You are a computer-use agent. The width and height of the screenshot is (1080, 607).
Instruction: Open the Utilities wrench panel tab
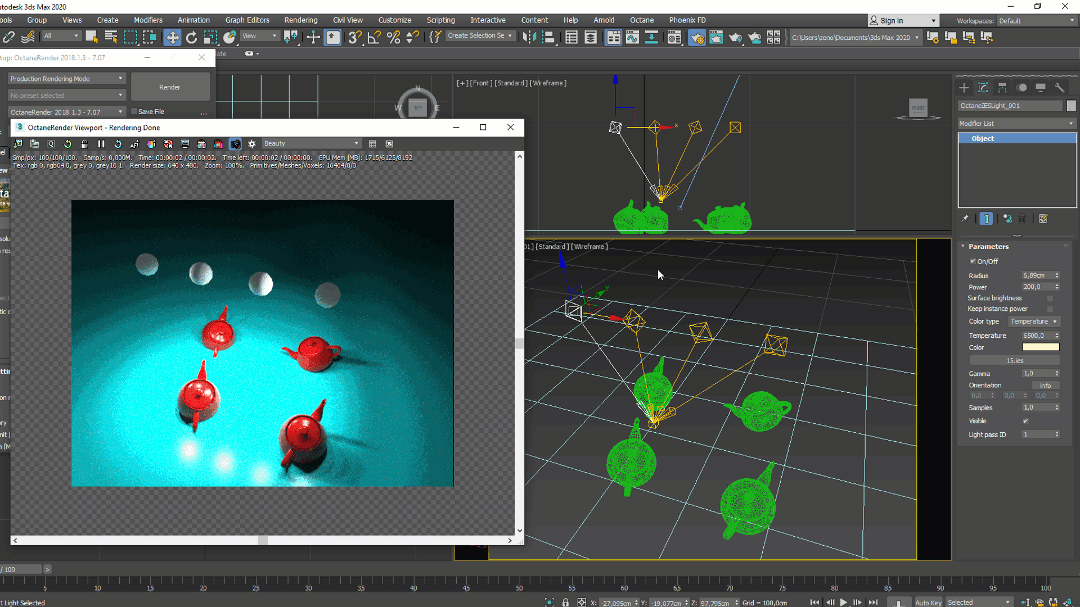tap(1059, 88)
